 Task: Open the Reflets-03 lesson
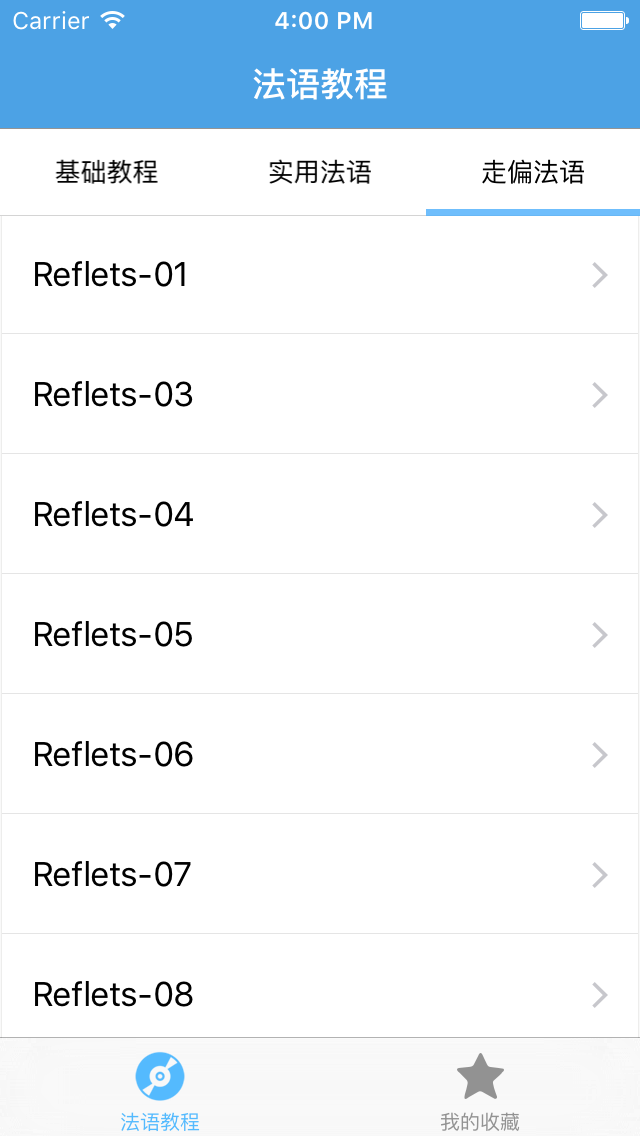tap(320, 394)
